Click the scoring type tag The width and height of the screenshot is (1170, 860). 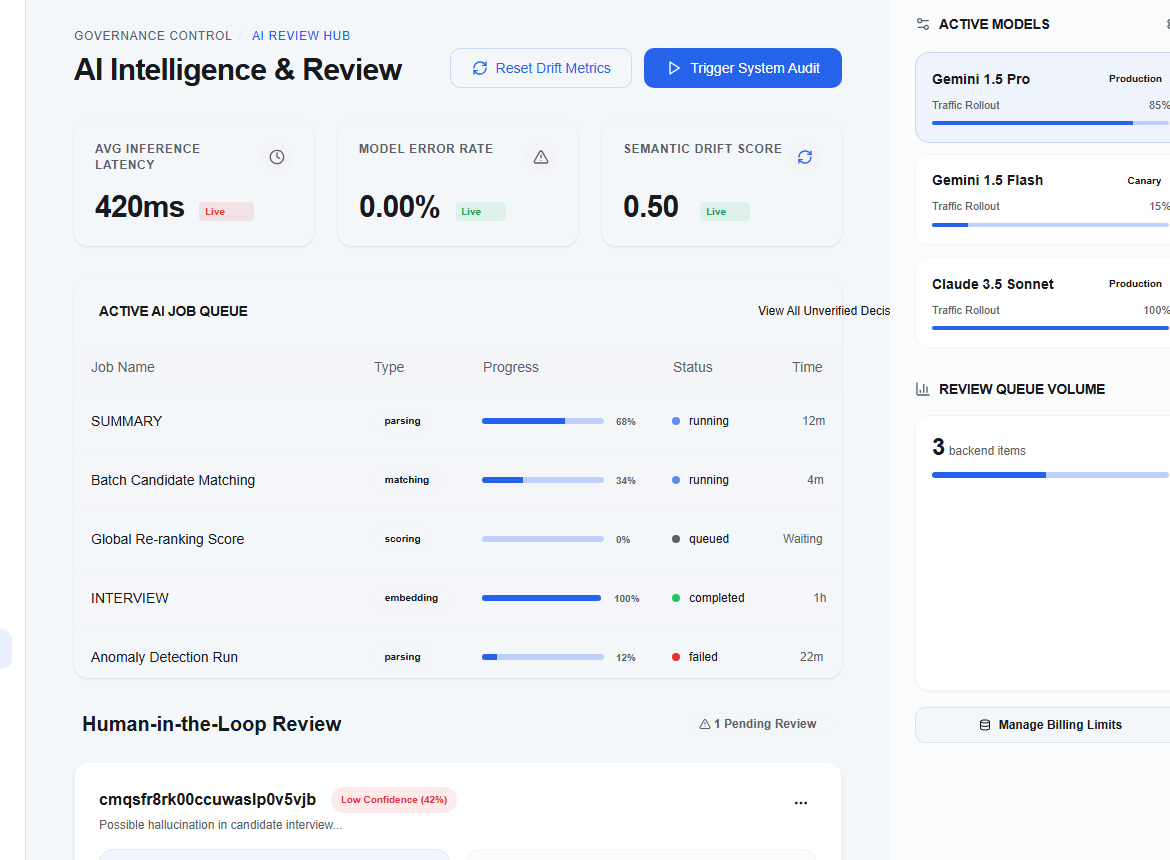point(402,539)
